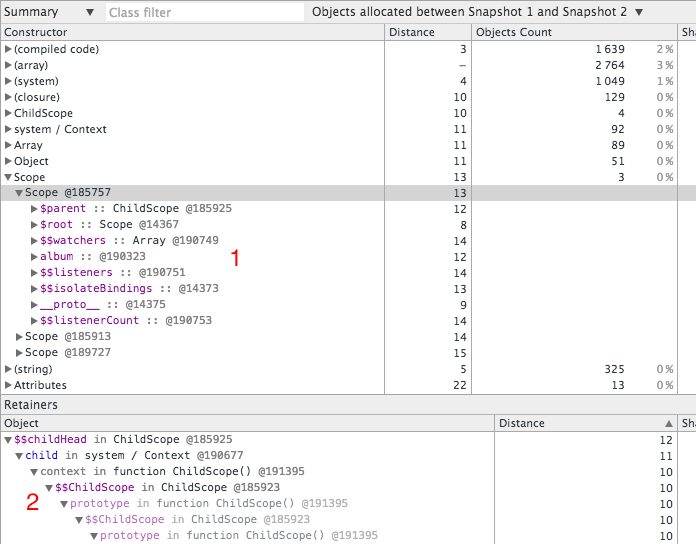This screenshot has height=544, width=696.
Task: Sort by the Objects Count column header
Action: click(574, 32)
